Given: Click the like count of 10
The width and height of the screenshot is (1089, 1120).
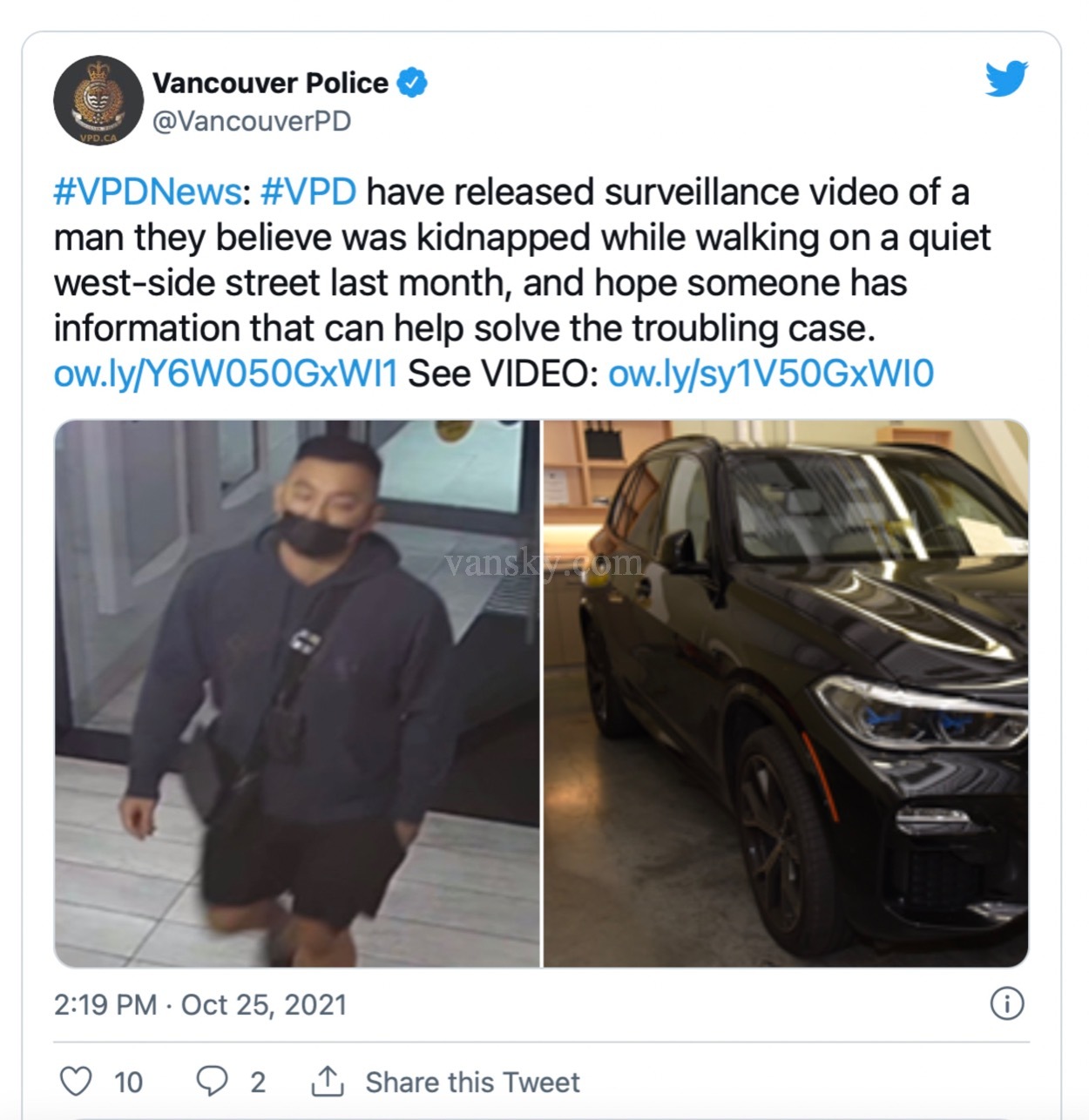Looking at the screenshot, I should (128, 1082).
